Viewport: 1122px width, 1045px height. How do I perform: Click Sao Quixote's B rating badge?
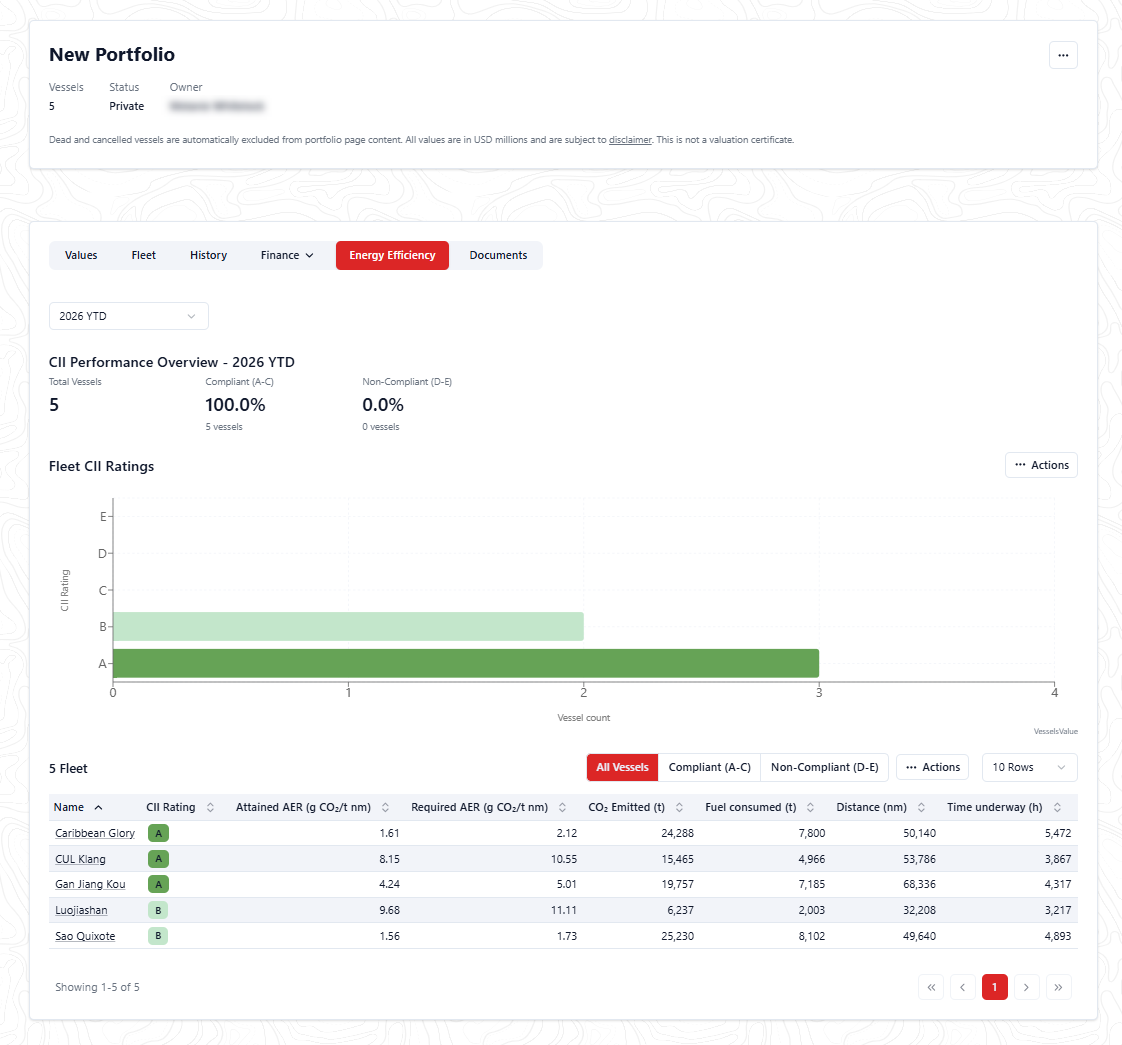point(158,936)
